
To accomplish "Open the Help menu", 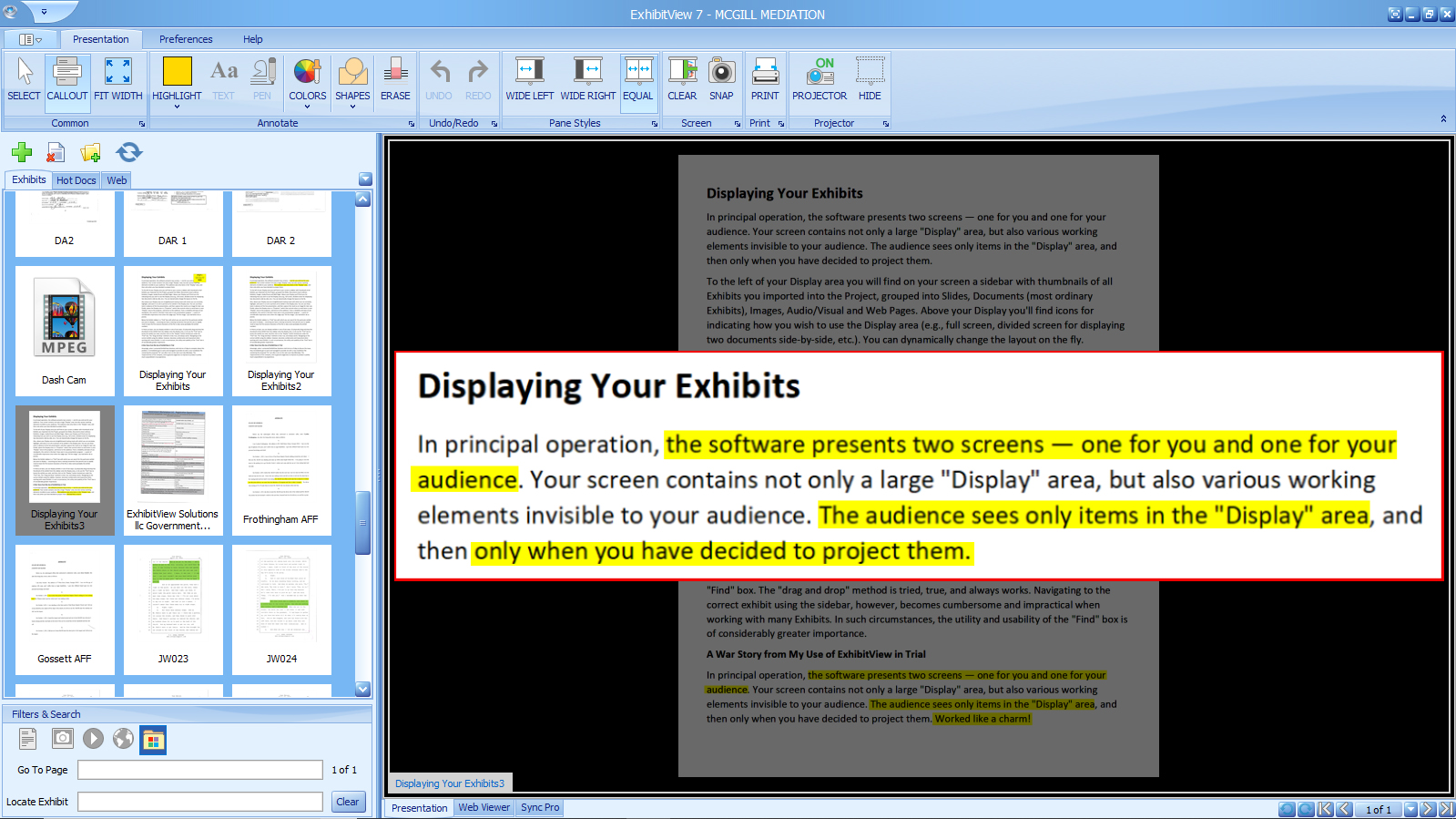I will (253, 39).
